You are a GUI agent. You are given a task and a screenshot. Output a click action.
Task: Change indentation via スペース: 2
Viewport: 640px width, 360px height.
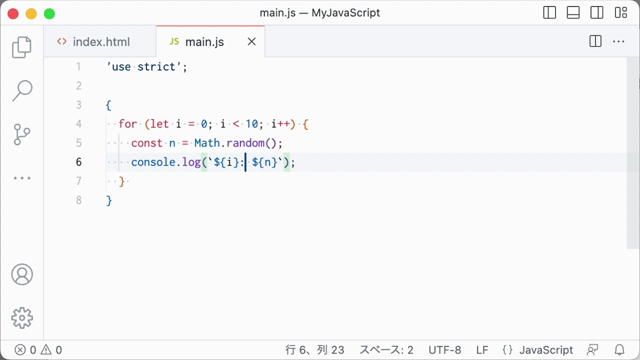click(386, 350)
